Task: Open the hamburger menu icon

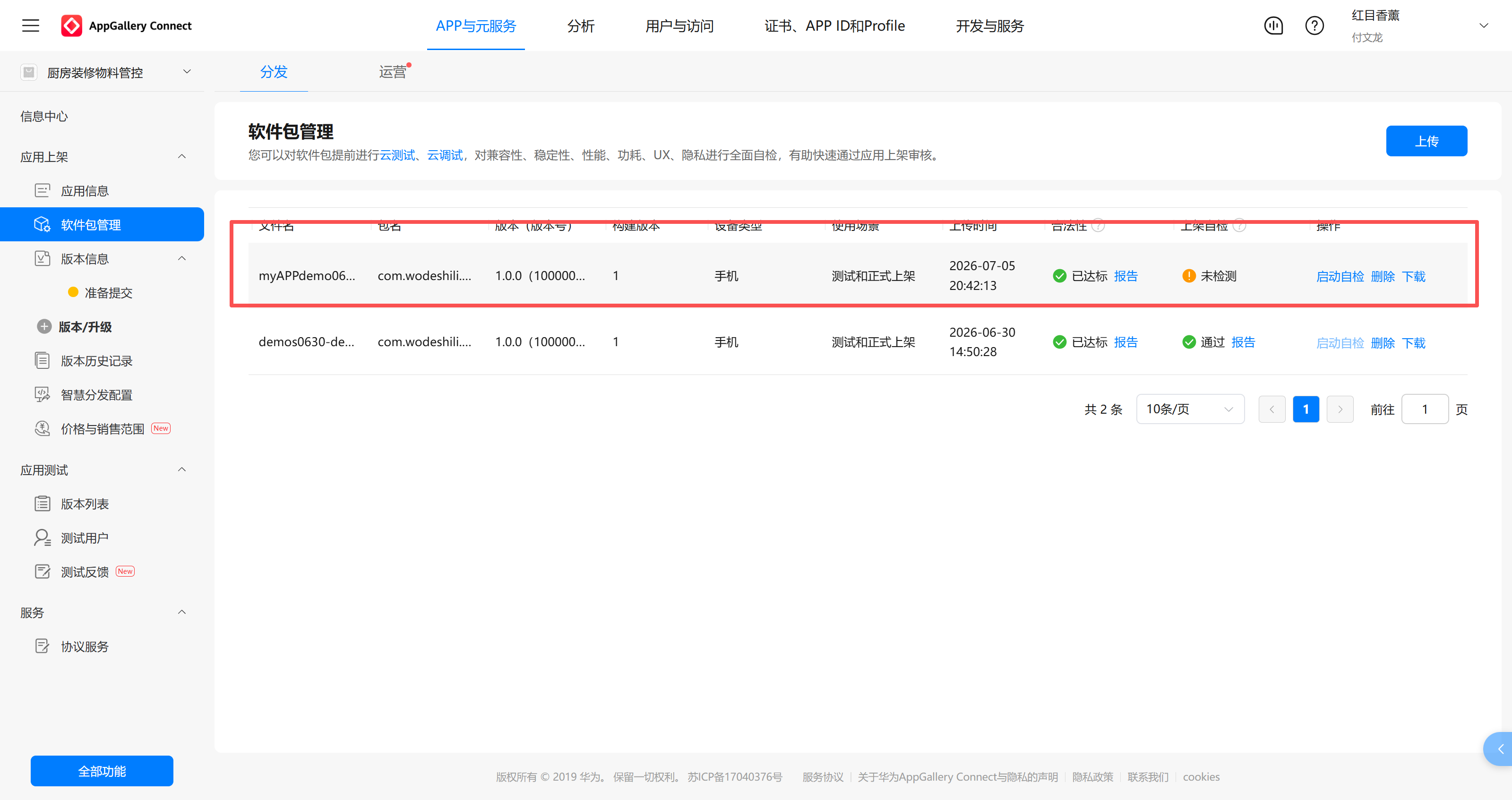Action: (x=31, y=25)
